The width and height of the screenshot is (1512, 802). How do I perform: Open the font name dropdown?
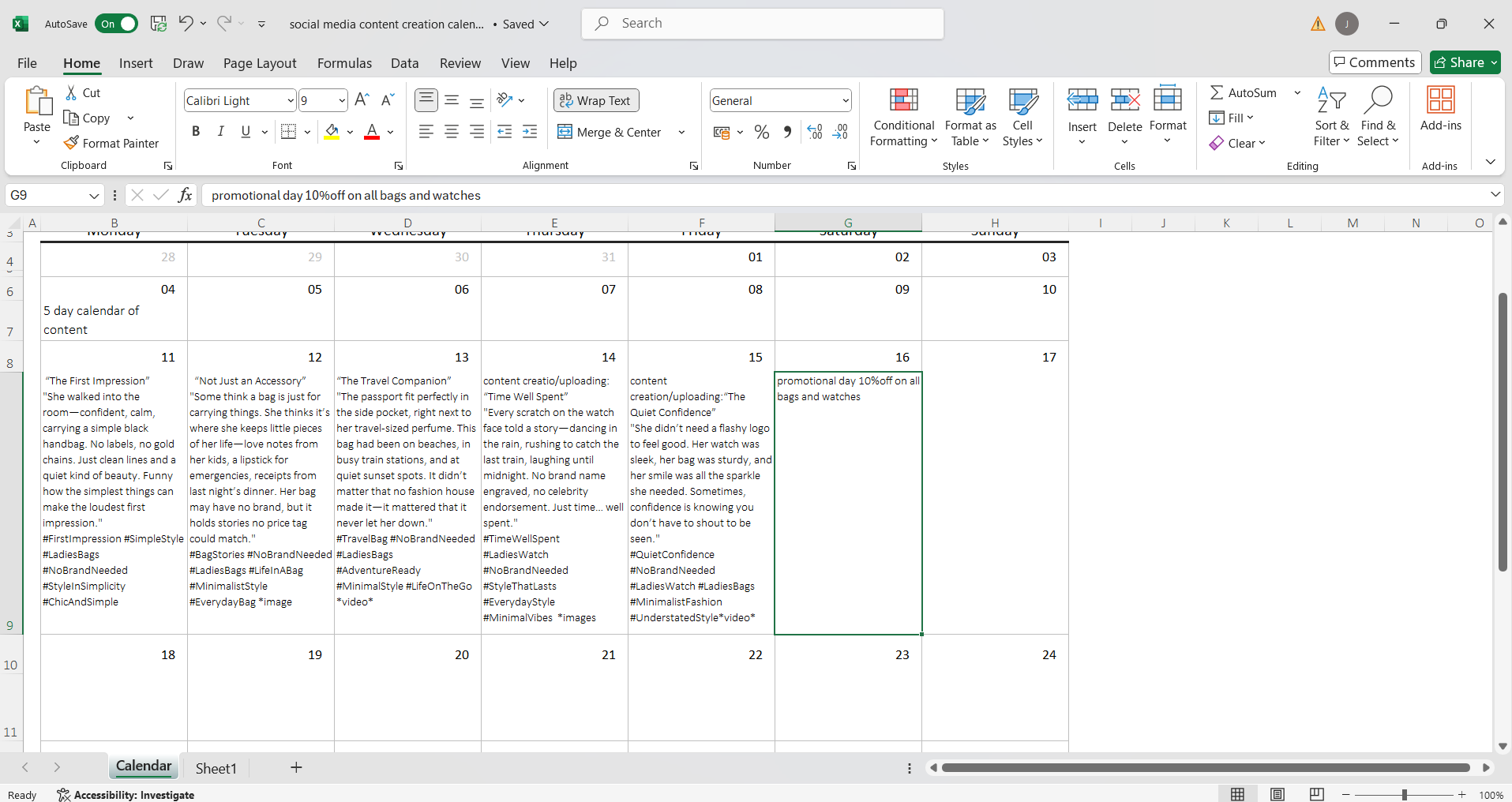[290, 100]
